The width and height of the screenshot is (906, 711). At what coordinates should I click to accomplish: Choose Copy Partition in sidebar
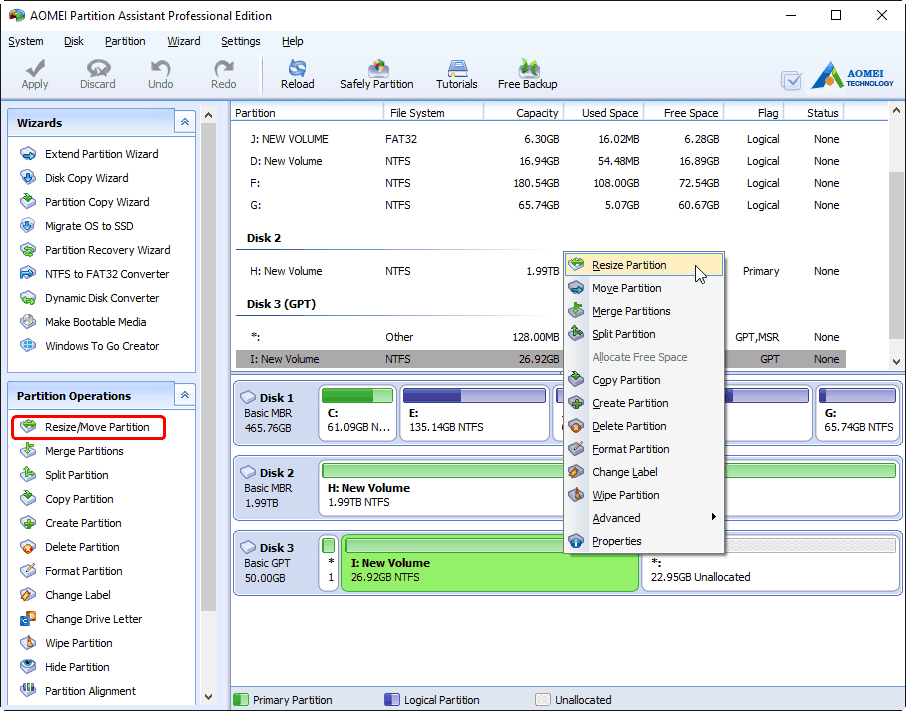[67, 499]
